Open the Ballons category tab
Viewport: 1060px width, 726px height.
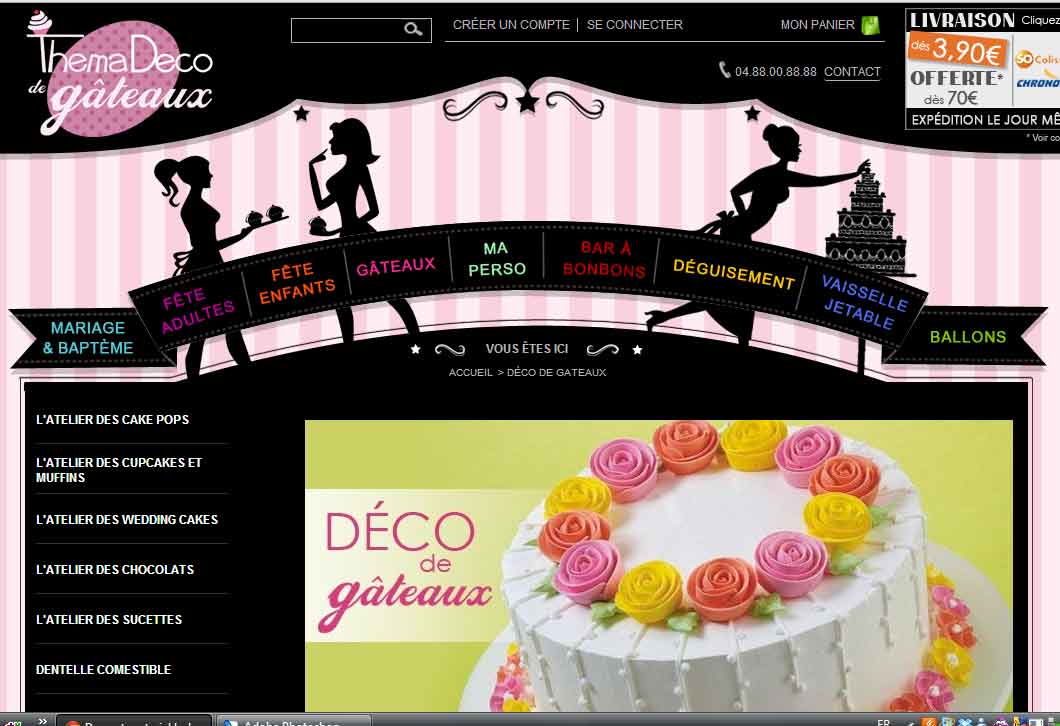coord(967,337)
